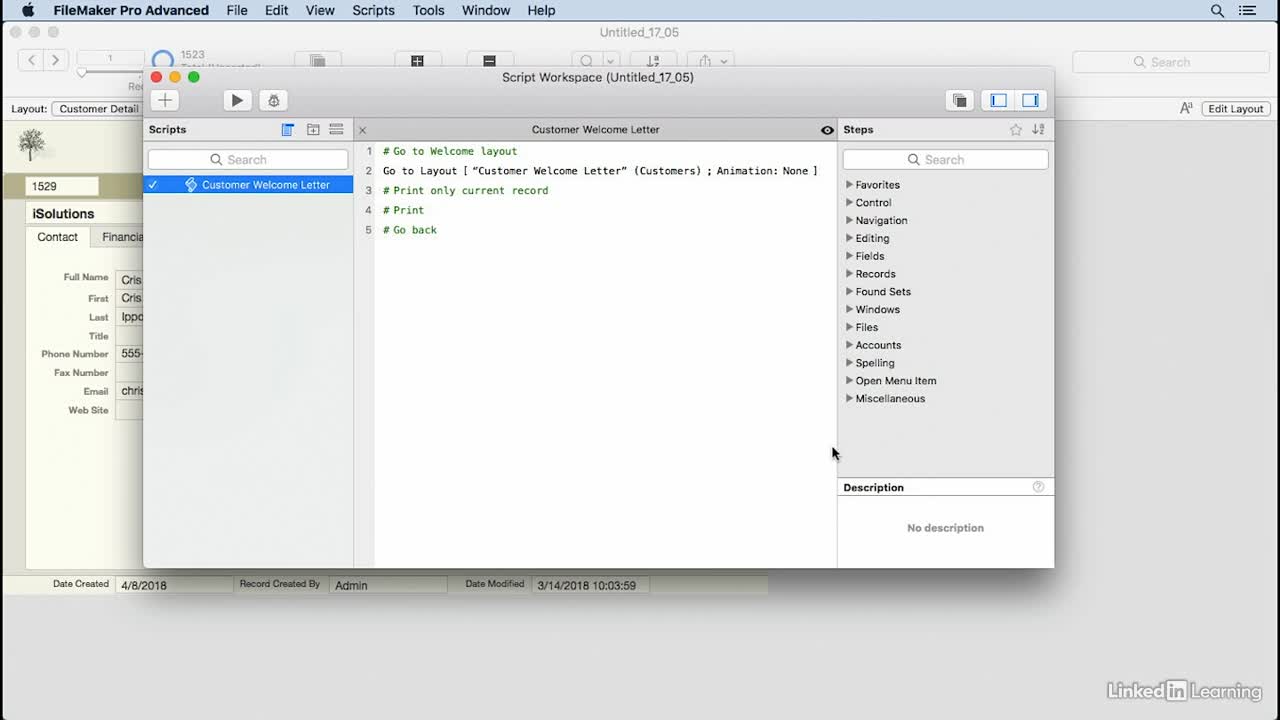Screen dimensions: 1280x720
Task: Open the script debugger bug icon
Action: coord(274,100)
